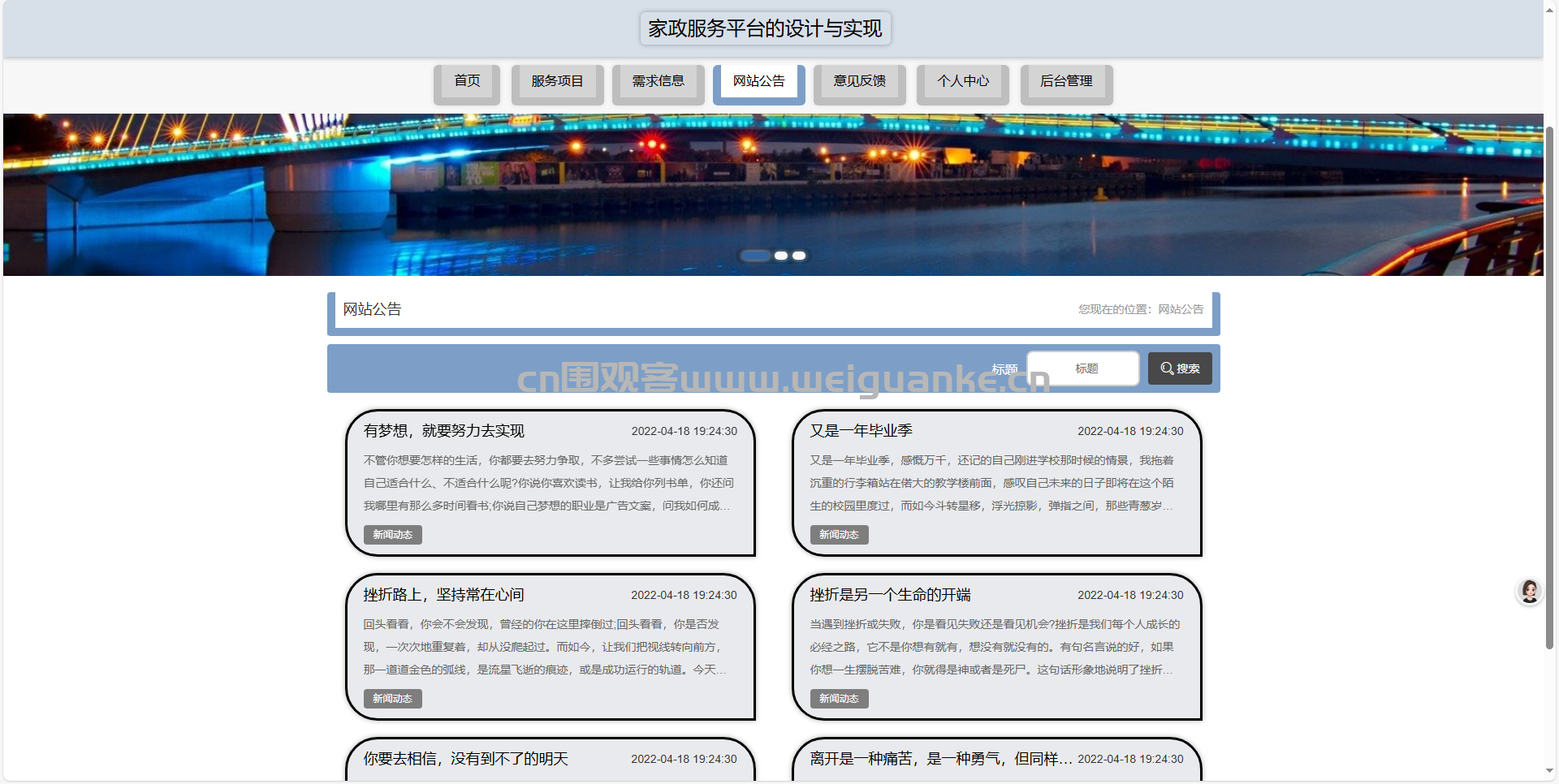
Task: Click the excerpt text of 有梦想 article
Action: (x=548, y=483)
